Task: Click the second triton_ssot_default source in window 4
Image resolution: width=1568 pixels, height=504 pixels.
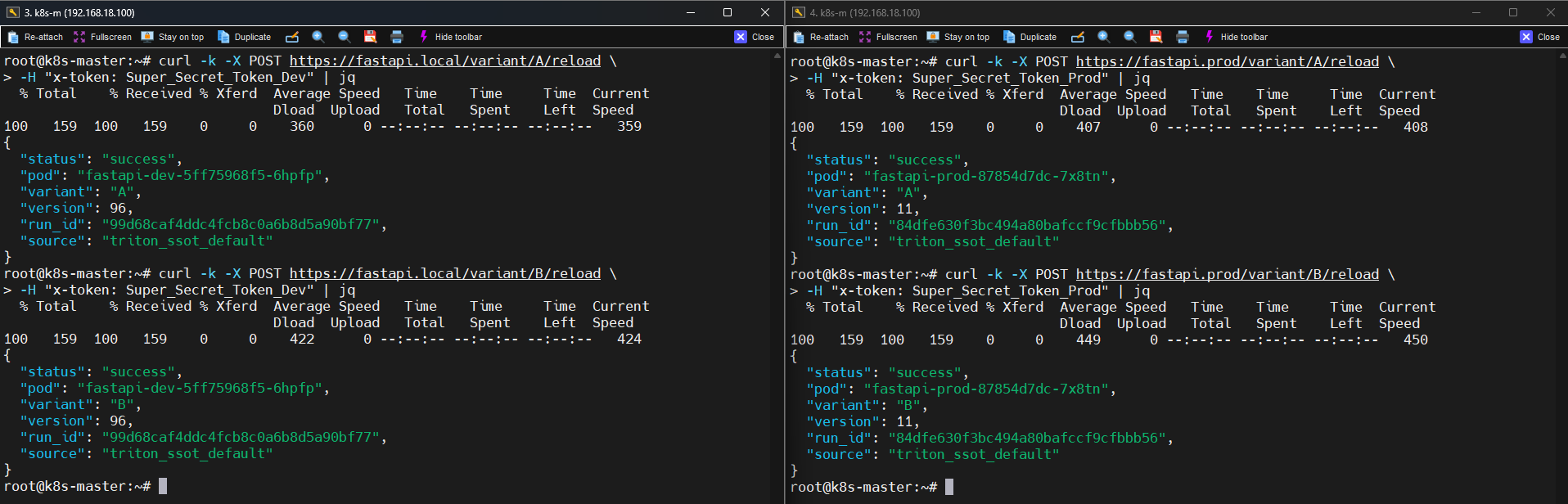Action: [974, 455]
